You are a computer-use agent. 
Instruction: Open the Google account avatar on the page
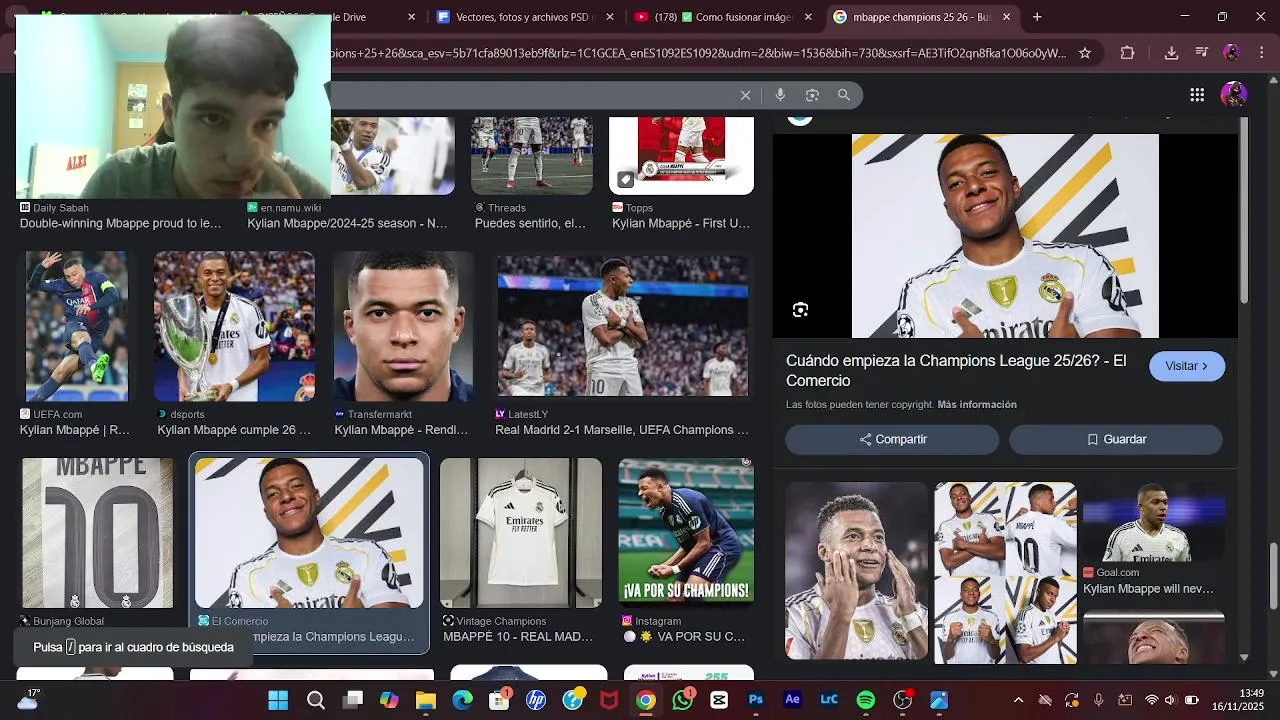click(1234, 95)
